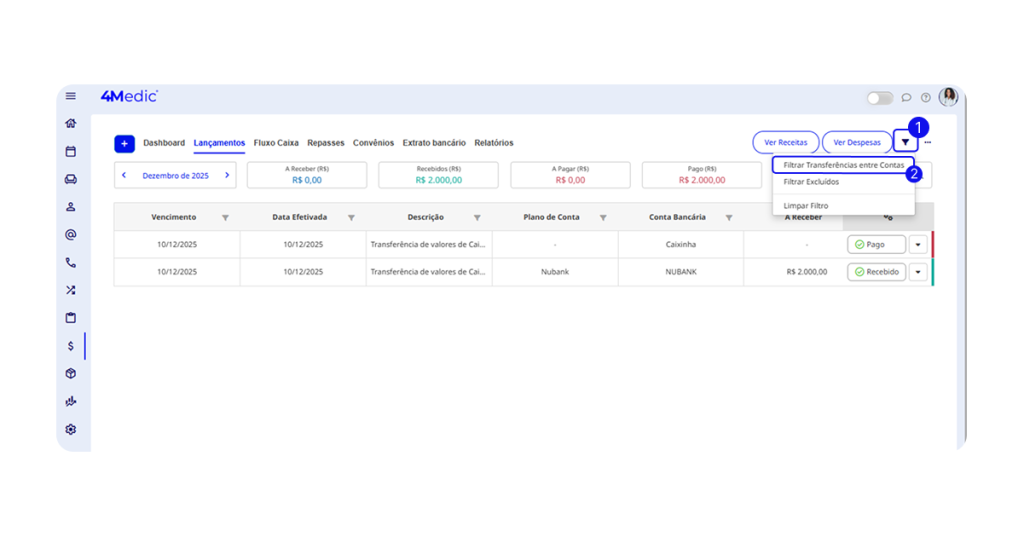The height and width of the screenshot is (537, 1024).
Task: Click the Ver Receitas button
Action: [x=786, y=143]
